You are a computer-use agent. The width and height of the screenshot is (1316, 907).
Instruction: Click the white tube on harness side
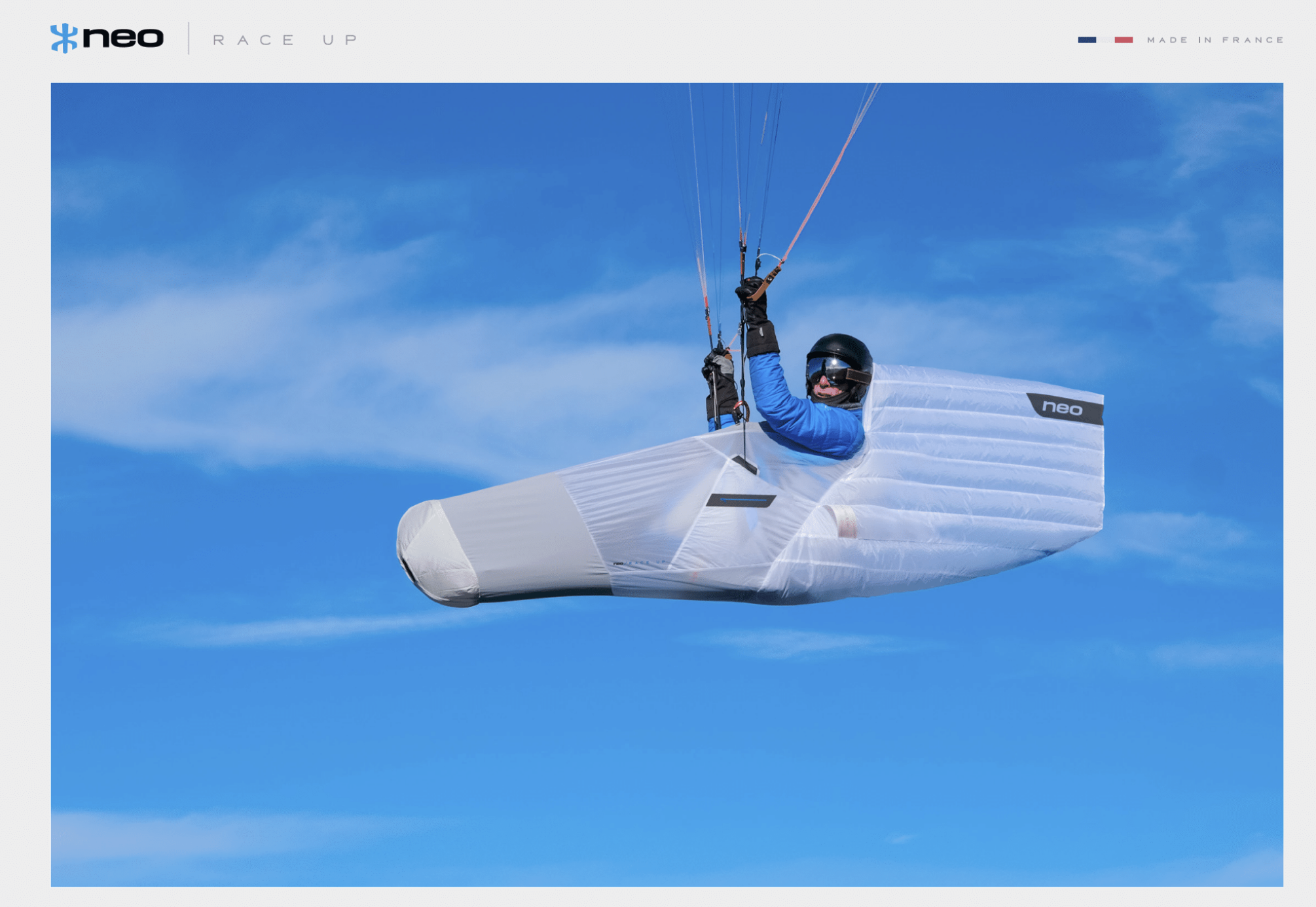845,522
